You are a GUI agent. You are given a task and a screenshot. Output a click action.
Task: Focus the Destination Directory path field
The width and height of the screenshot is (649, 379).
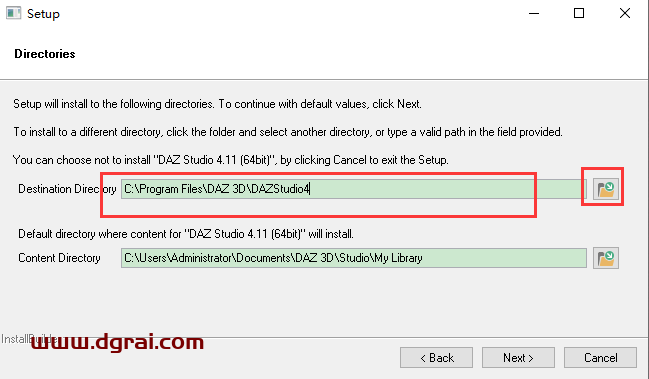click(x=353, y=189)
